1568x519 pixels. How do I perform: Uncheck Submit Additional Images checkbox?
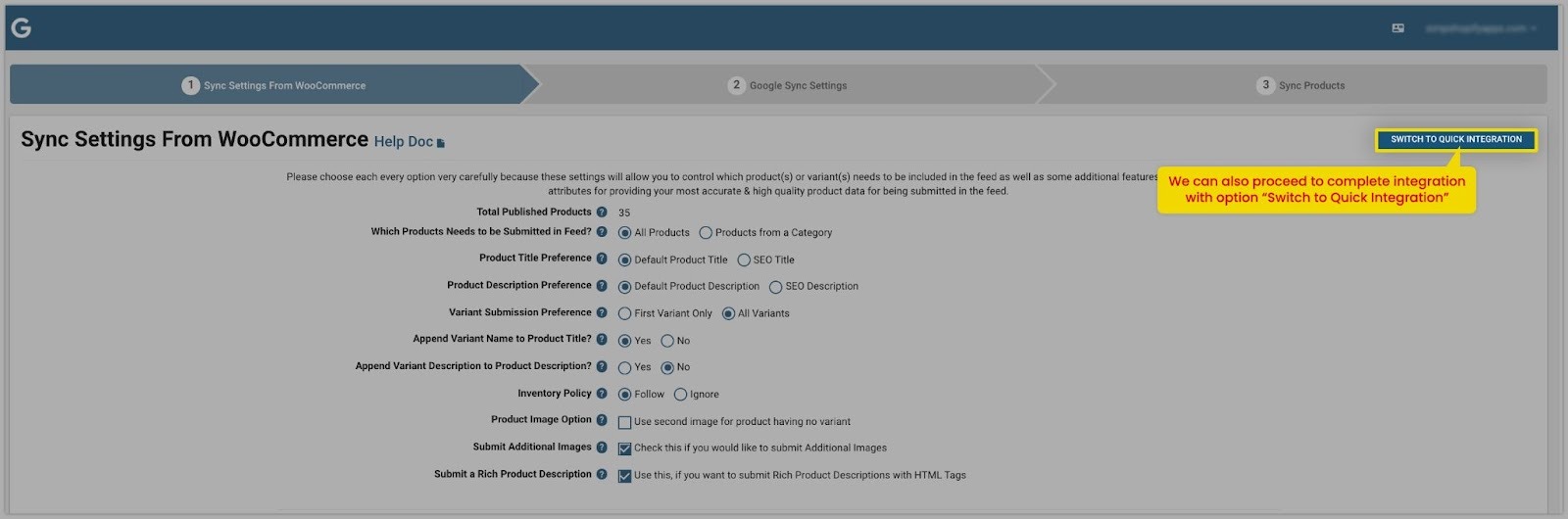pos(624,449)
